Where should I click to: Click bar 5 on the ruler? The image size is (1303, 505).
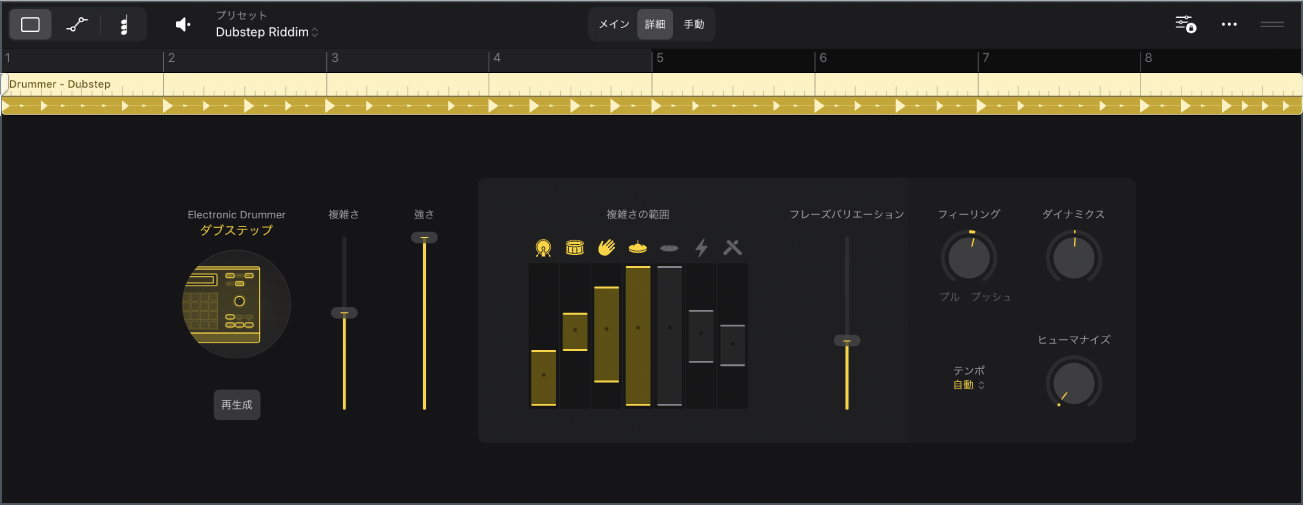[659, 58]
